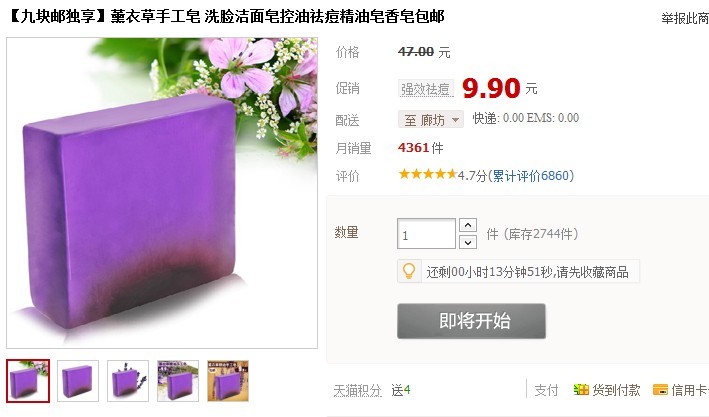Click the 货到付款 payment option text

click(616, 390)
